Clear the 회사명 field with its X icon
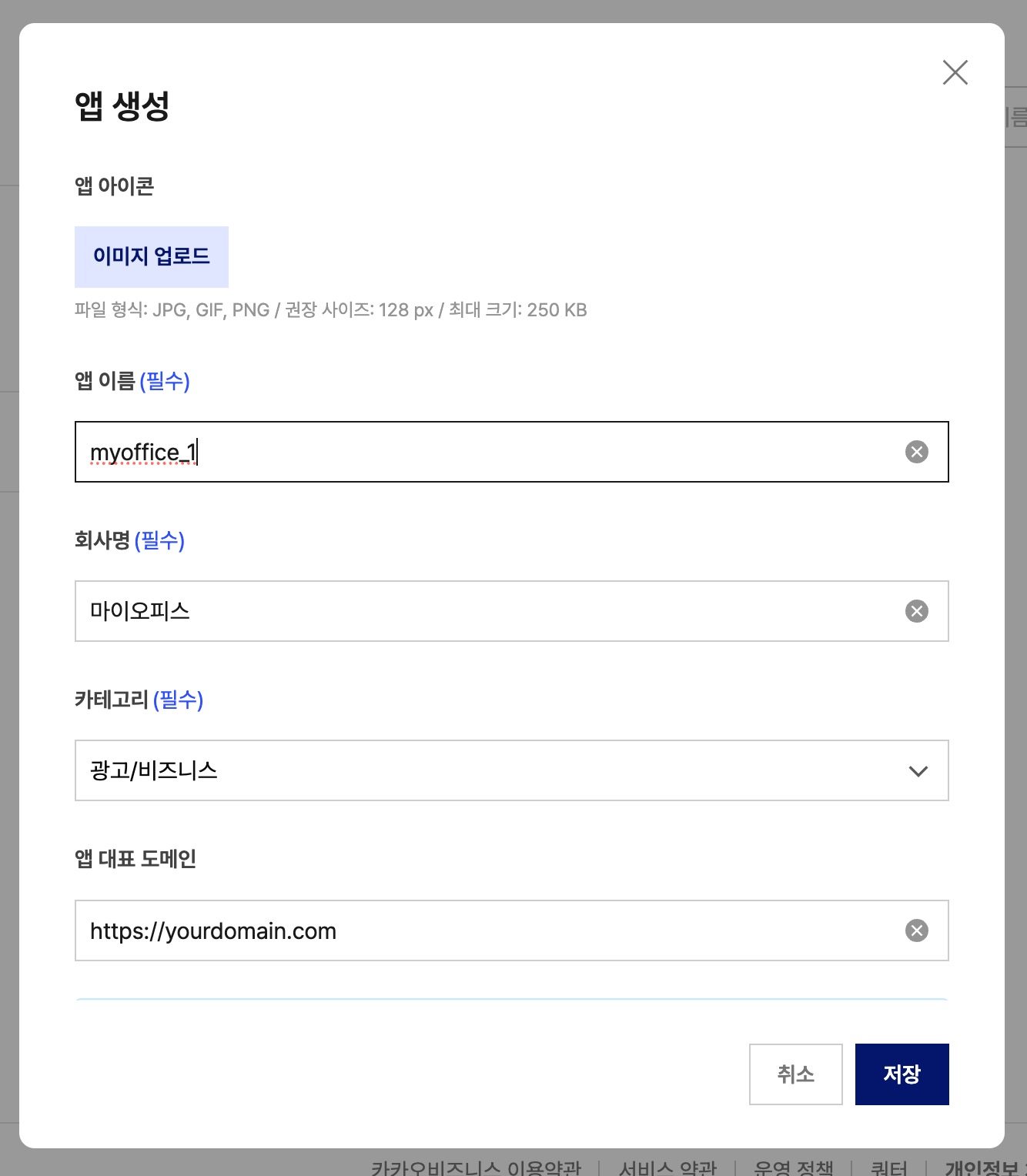 coord(916,611)
